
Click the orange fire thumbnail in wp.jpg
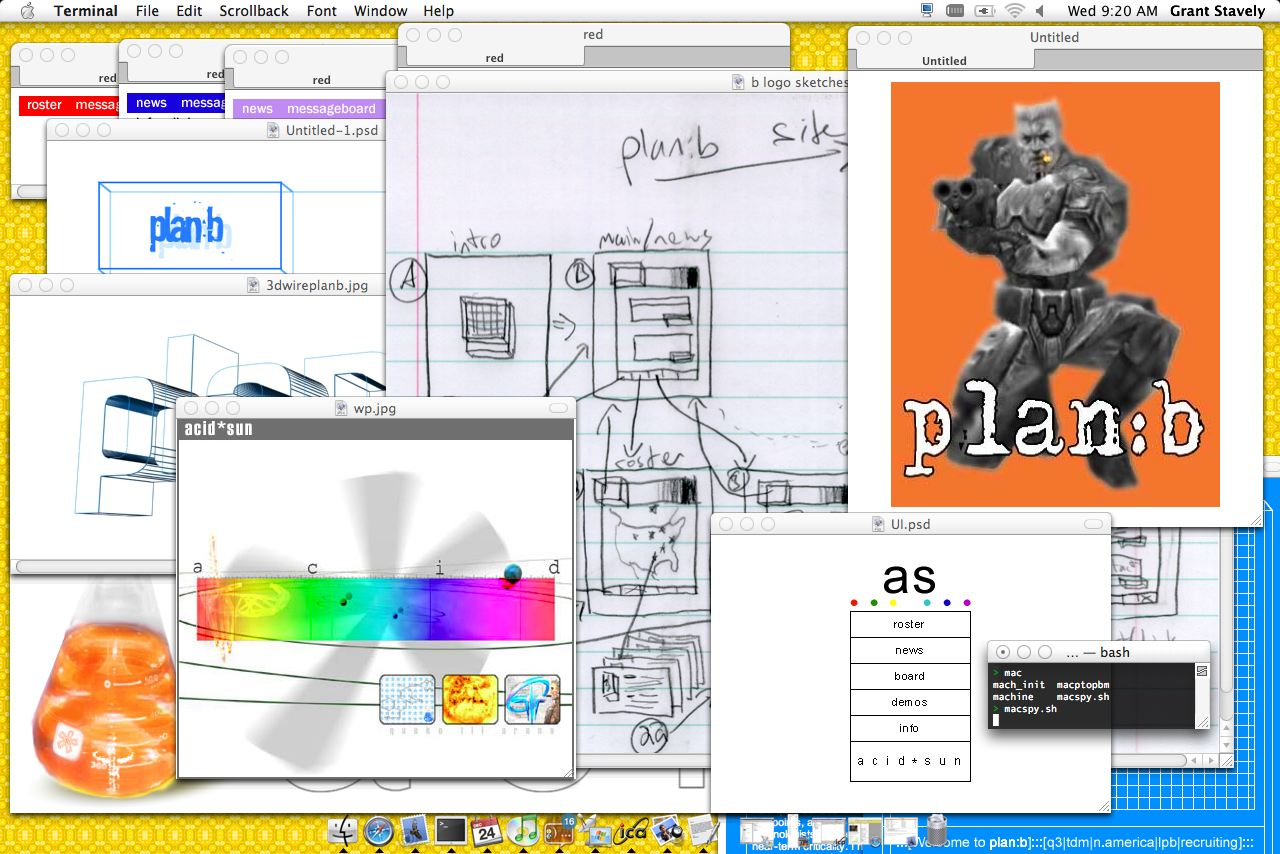470,699
